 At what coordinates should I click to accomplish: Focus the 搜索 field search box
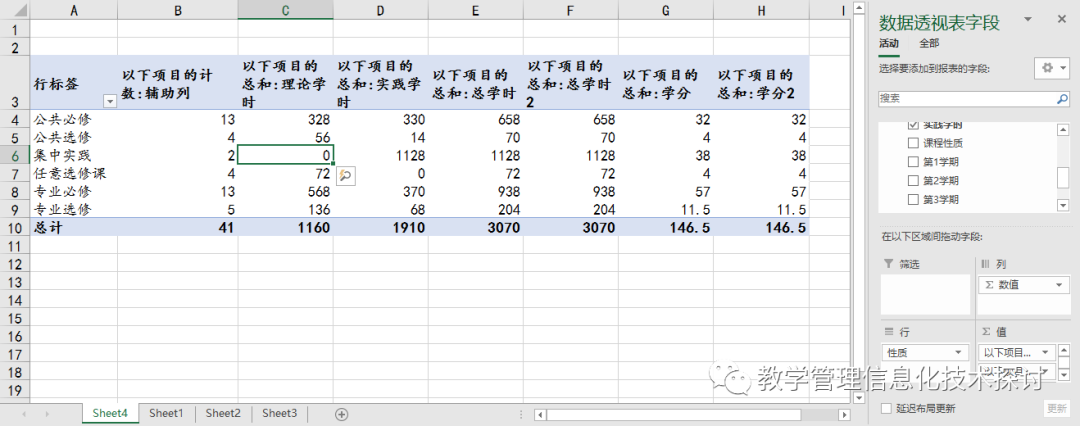pos(967,99)
